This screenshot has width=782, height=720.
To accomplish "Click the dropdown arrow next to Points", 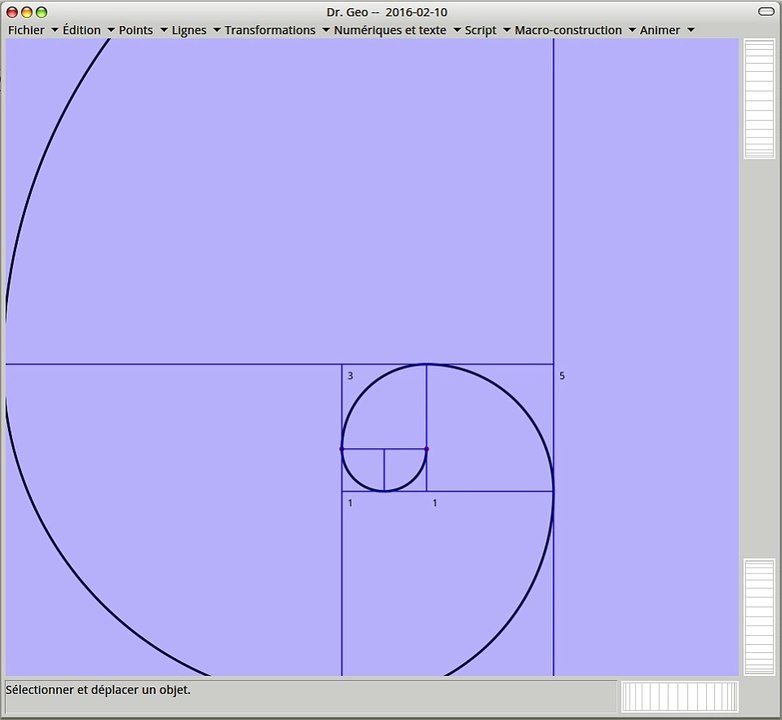I will click(164, 30).
